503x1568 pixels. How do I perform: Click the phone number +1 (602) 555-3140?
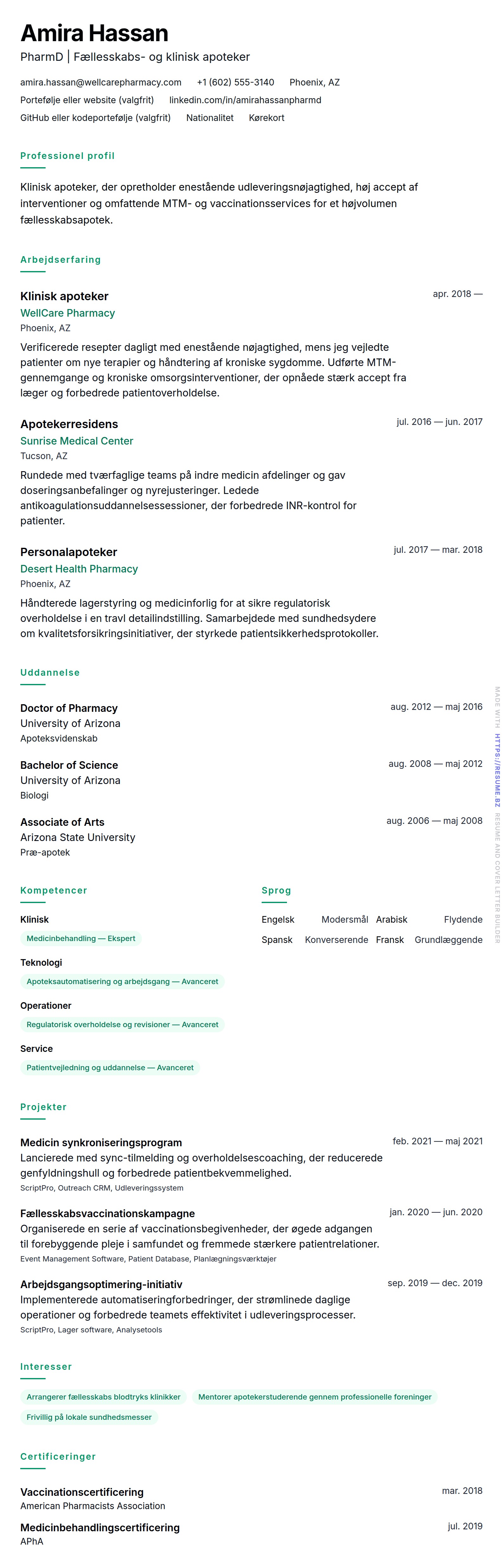(x=235, y=82)
